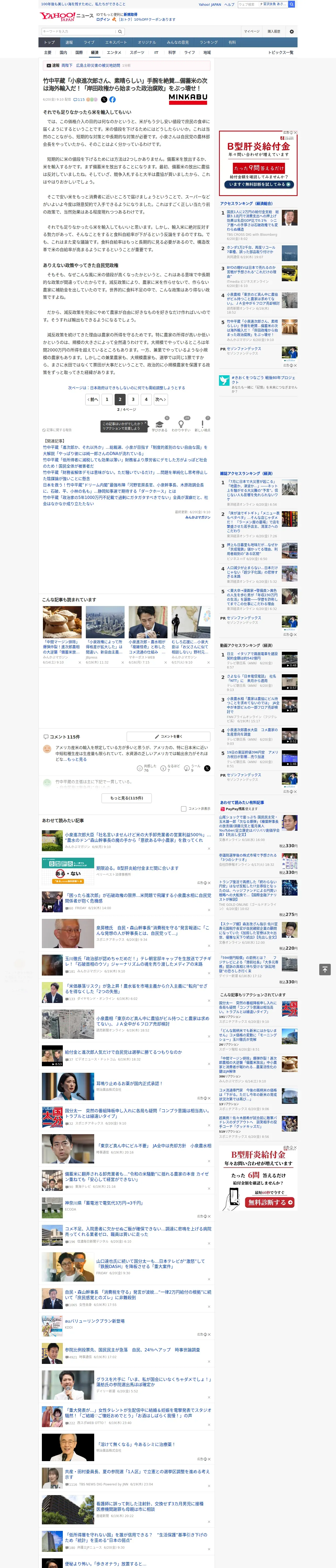Select the 科学 category

tap(172, 52)
